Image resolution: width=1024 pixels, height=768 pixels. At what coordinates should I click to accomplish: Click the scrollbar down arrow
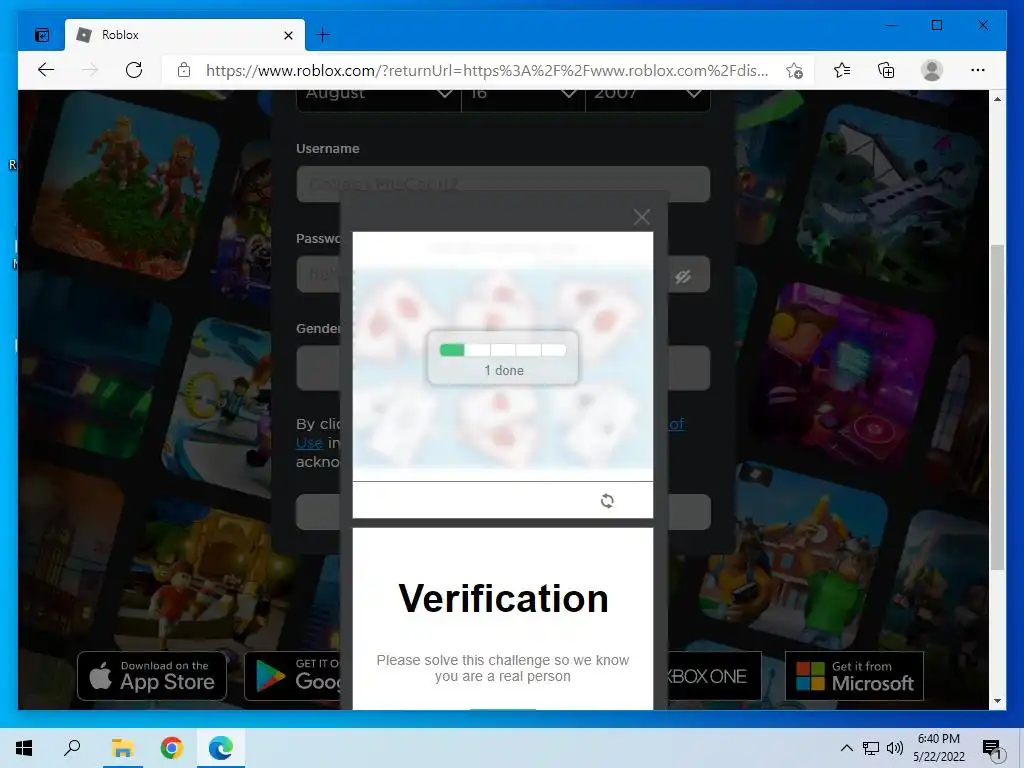997,701
